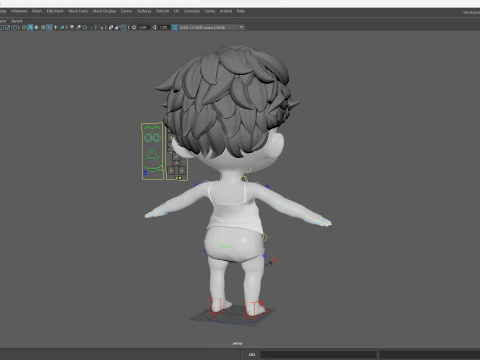The image size is (480, 360).
Task: Open the sRGB color space dropdown
Action: [211, 27]
